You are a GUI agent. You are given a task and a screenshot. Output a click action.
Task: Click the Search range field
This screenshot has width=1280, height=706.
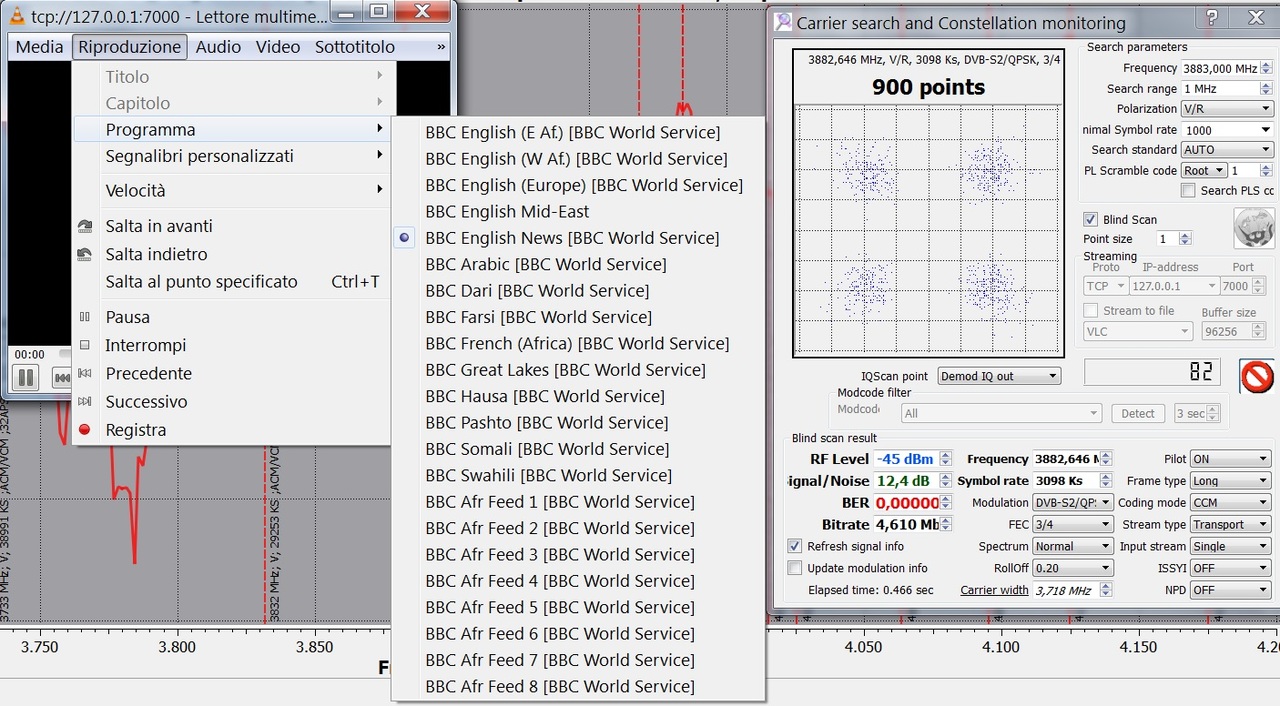pyautogui.click(x=1219, y=89)
